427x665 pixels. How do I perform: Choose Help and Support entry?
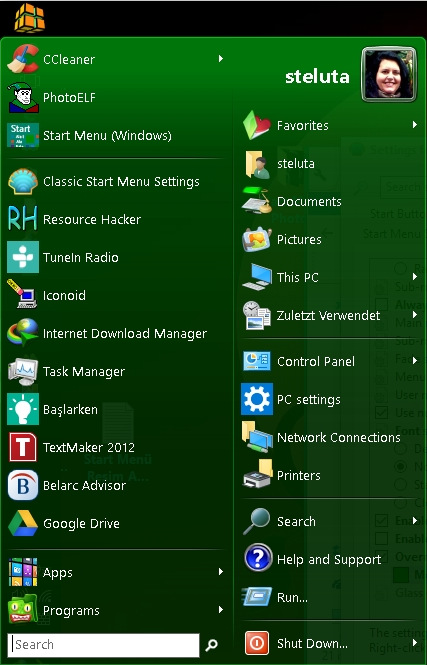click(x=329, y=559)
